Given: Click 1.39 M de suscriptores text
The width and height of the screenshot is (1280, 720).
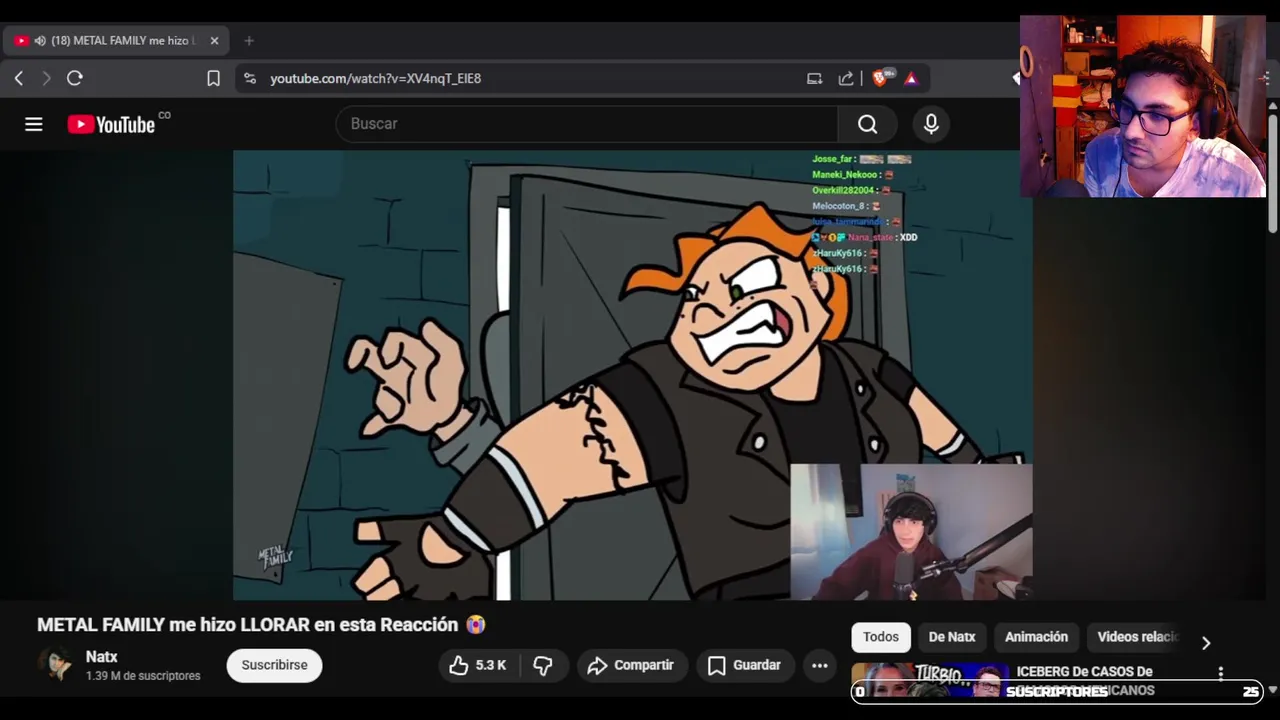Looking at the screenshot, I should tap(143, 676).
